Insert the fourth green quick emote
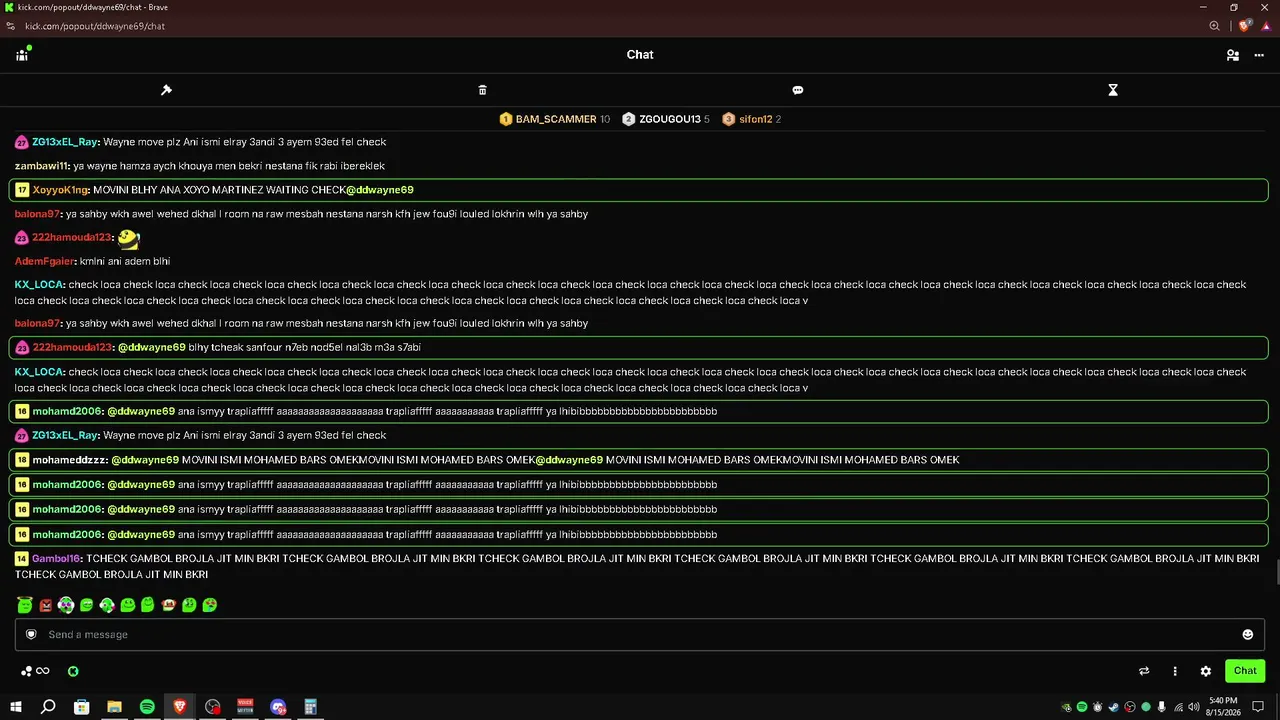1280x720 pixels. pos(86,605)
